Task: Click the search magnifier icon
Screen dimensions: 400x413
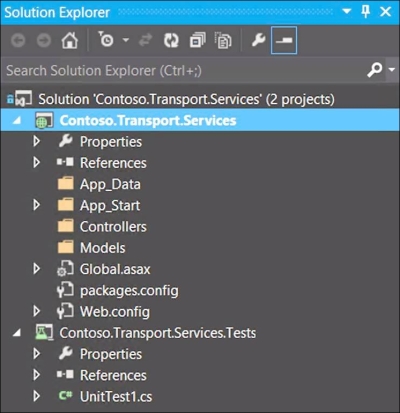Action: pos(374,70)
